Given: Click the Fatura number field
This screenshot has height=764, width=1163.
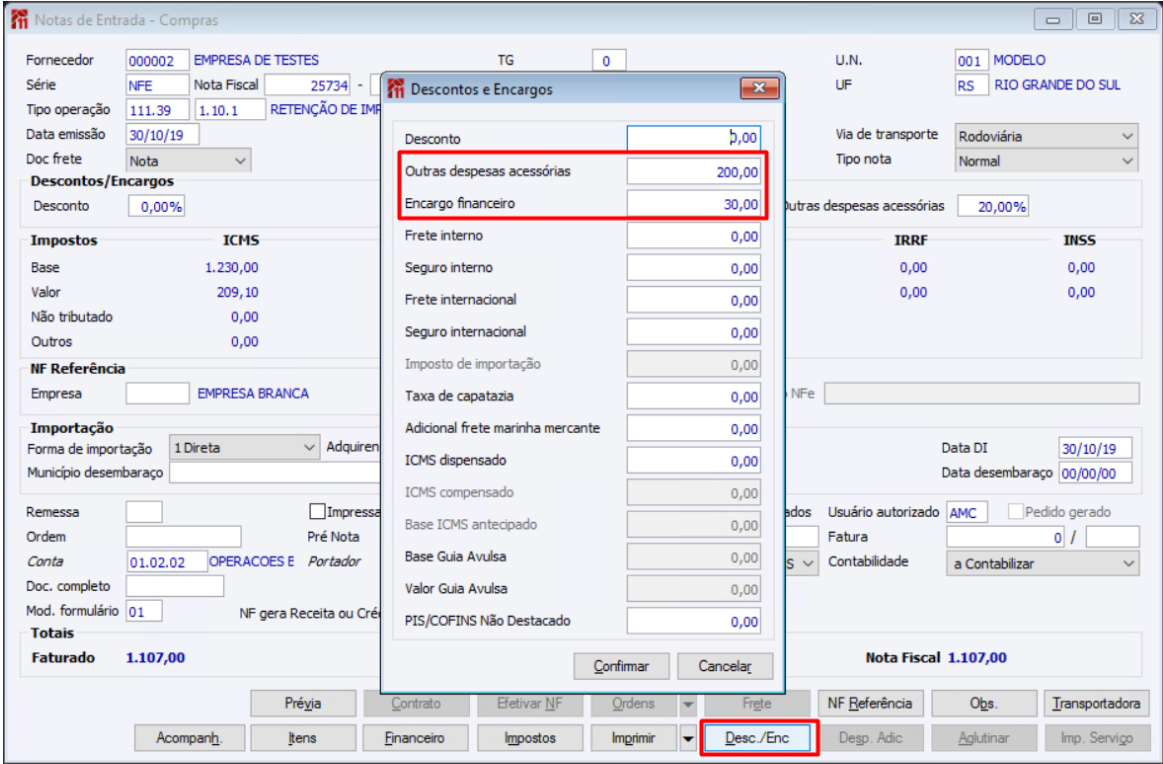Looking at the screenshot, I should pyautogui.click(x=1006, y=536).
